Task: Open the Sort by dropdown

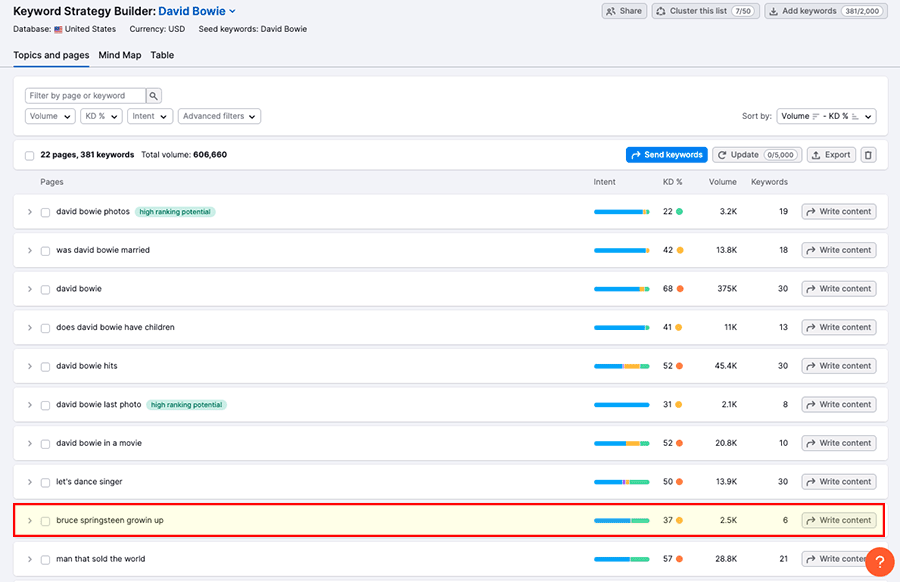Action: (x=826, y=117)
